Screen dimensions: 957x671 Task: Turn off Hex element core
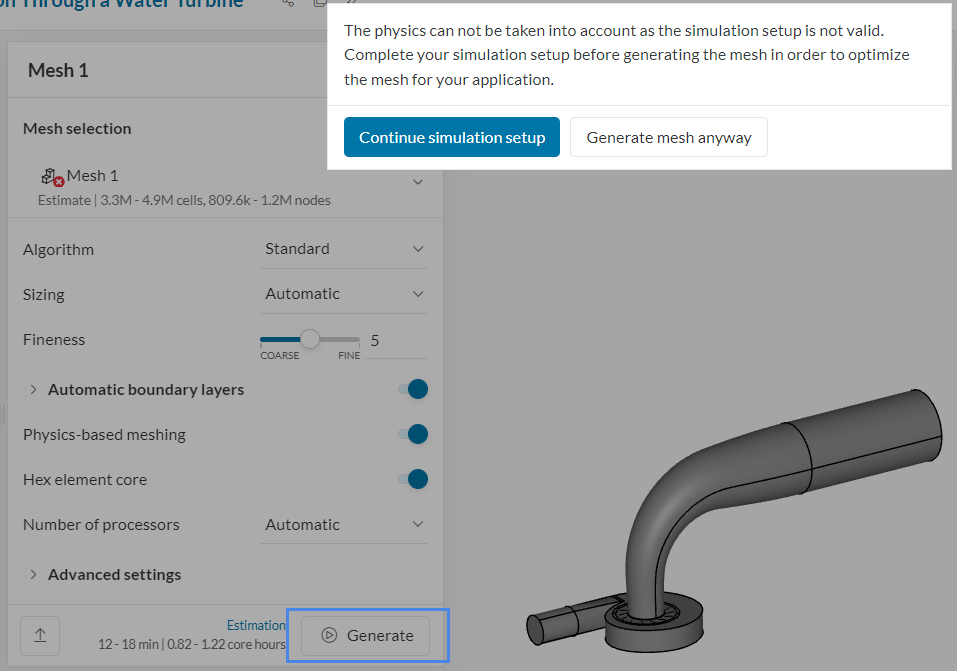pos(413,479)
